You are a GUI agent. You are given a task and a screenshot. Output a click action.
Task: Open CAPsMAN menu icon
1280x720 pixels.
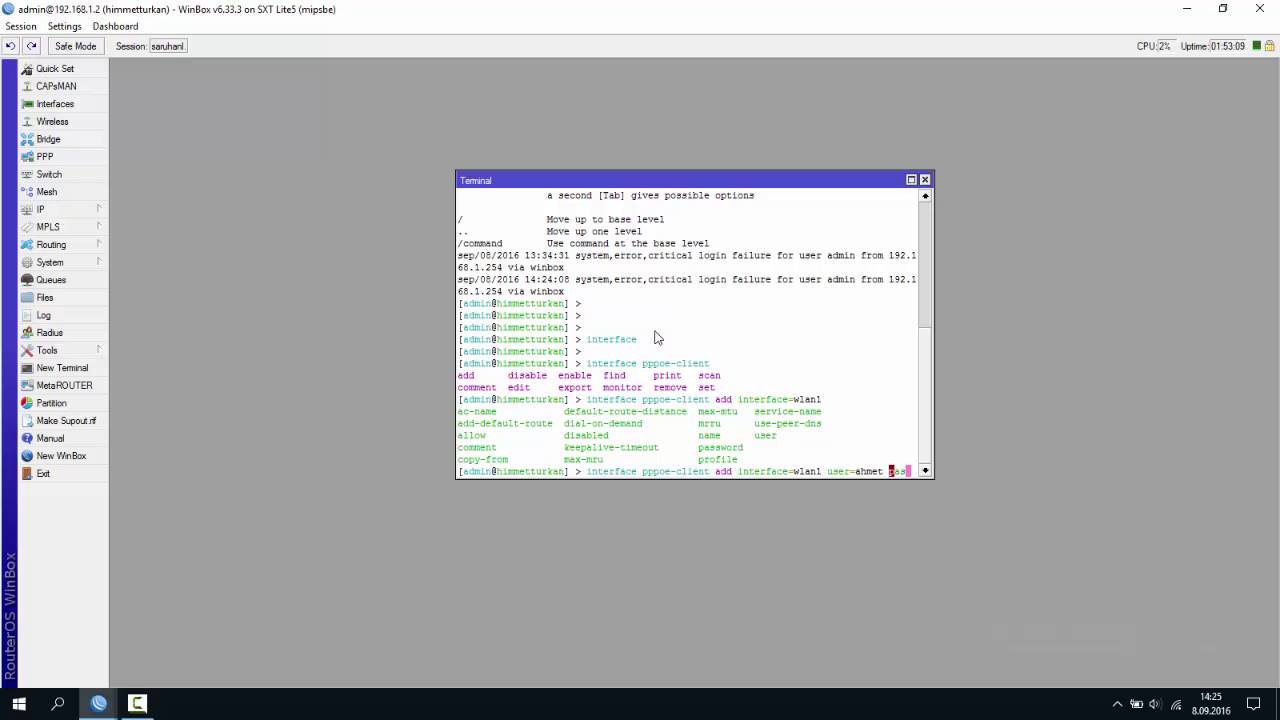click(x=27, y=86)
